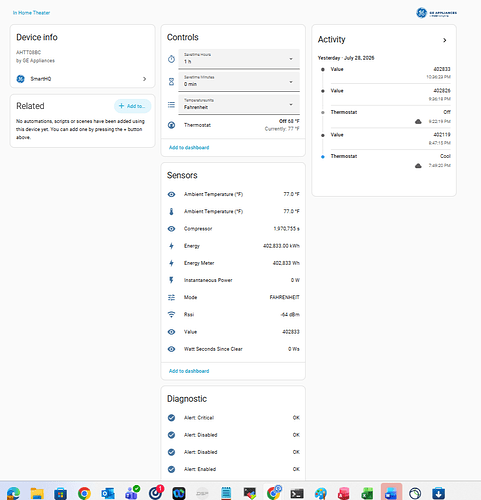Image resolution: width=481 pixels, height=500 pixels.
Task: Click the thermometer icon for Ambient Temperature
Action: (171, 211)
